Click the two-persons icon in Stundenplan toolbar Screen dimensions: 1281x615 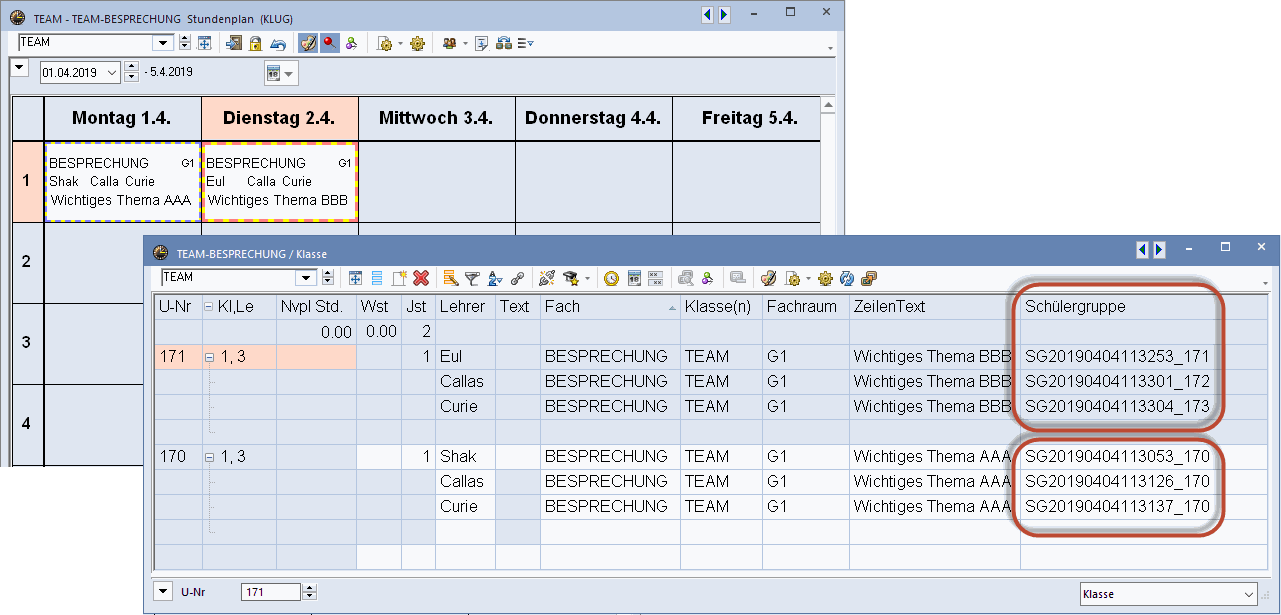pyautogui.click(x=450, y=43)
